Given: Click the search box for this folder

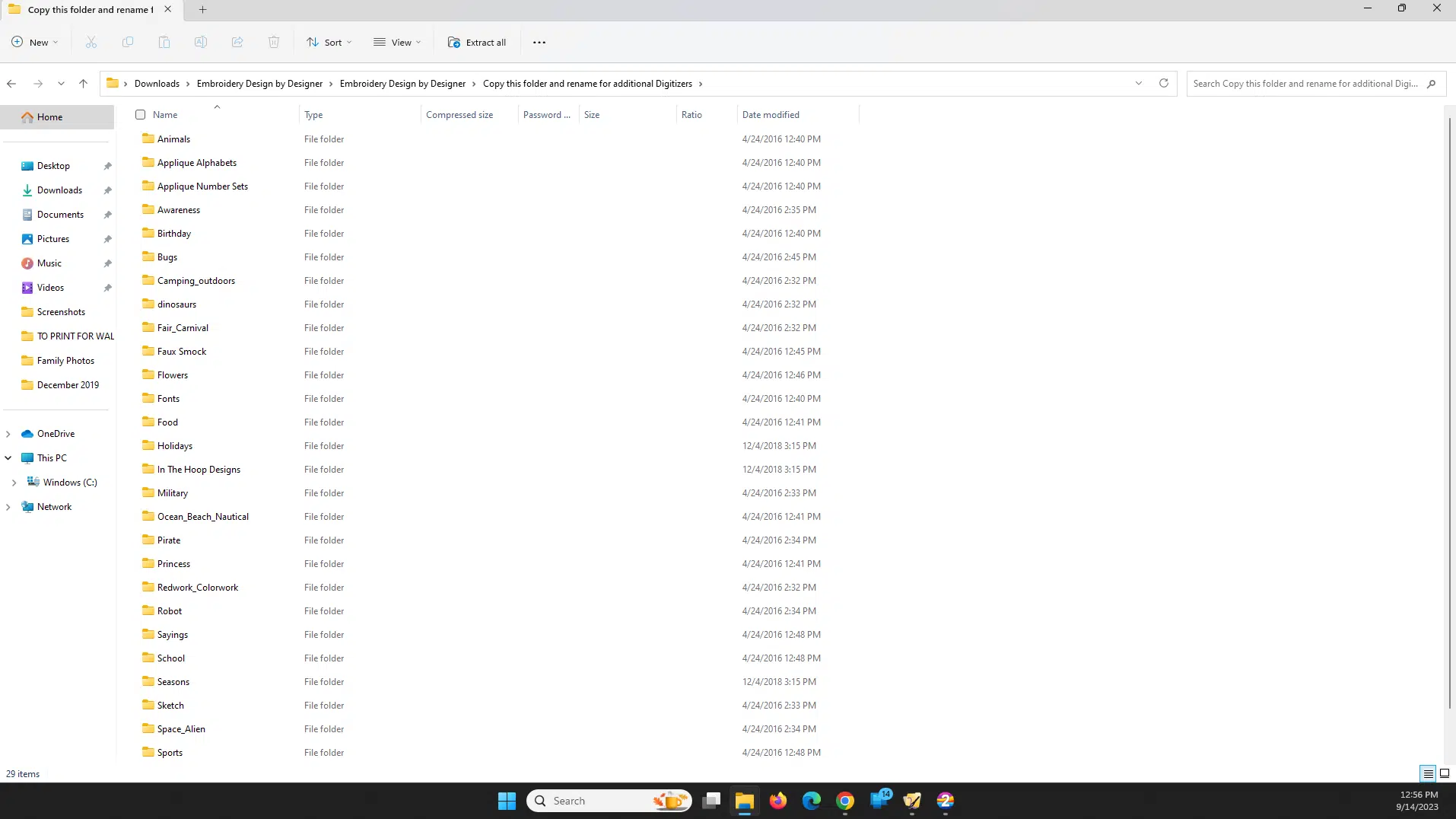Looking at the screenshot, I should 1305,84.
